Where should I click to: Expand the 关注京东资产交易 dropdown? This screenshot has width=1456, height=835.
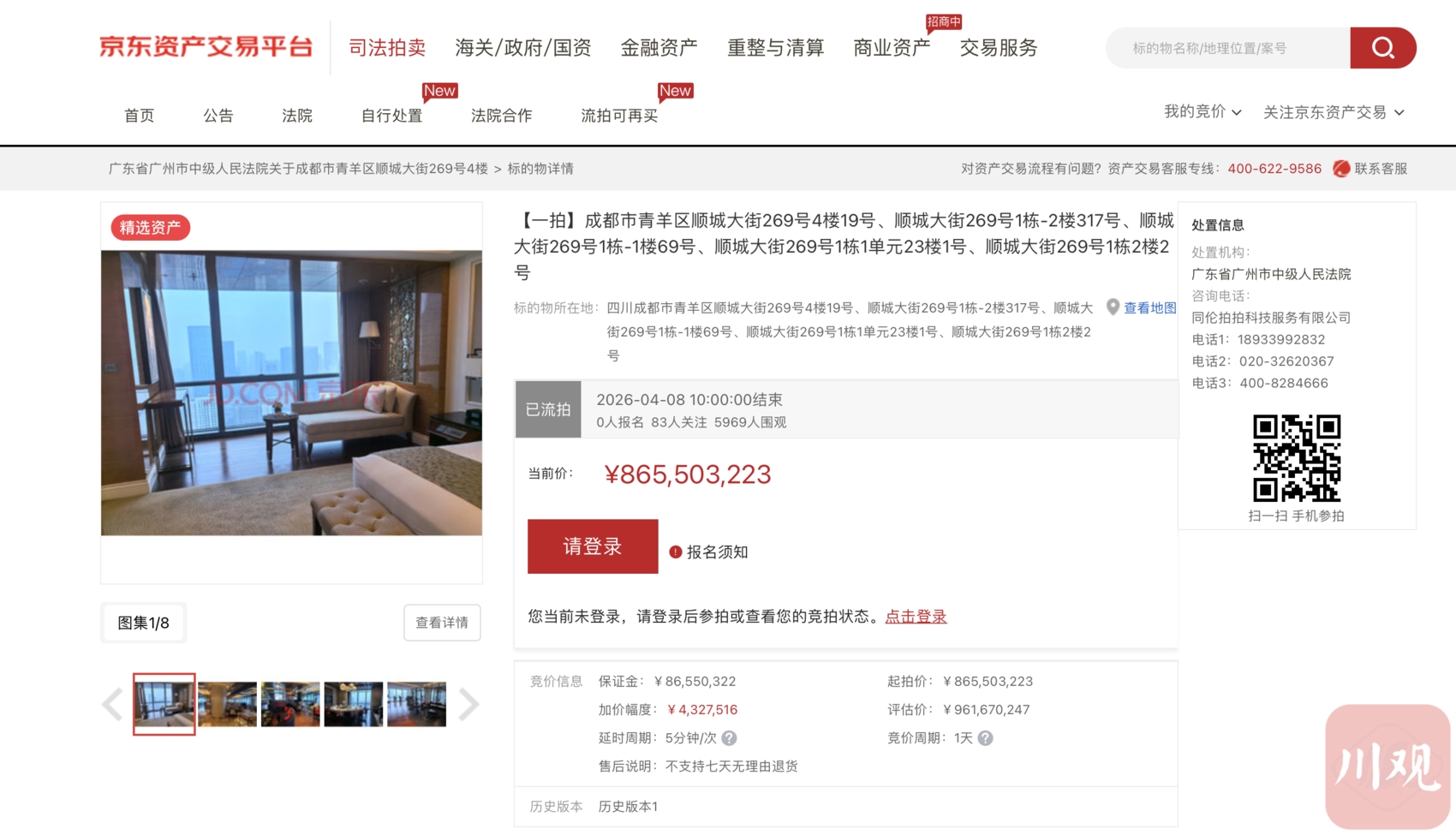1333,112
